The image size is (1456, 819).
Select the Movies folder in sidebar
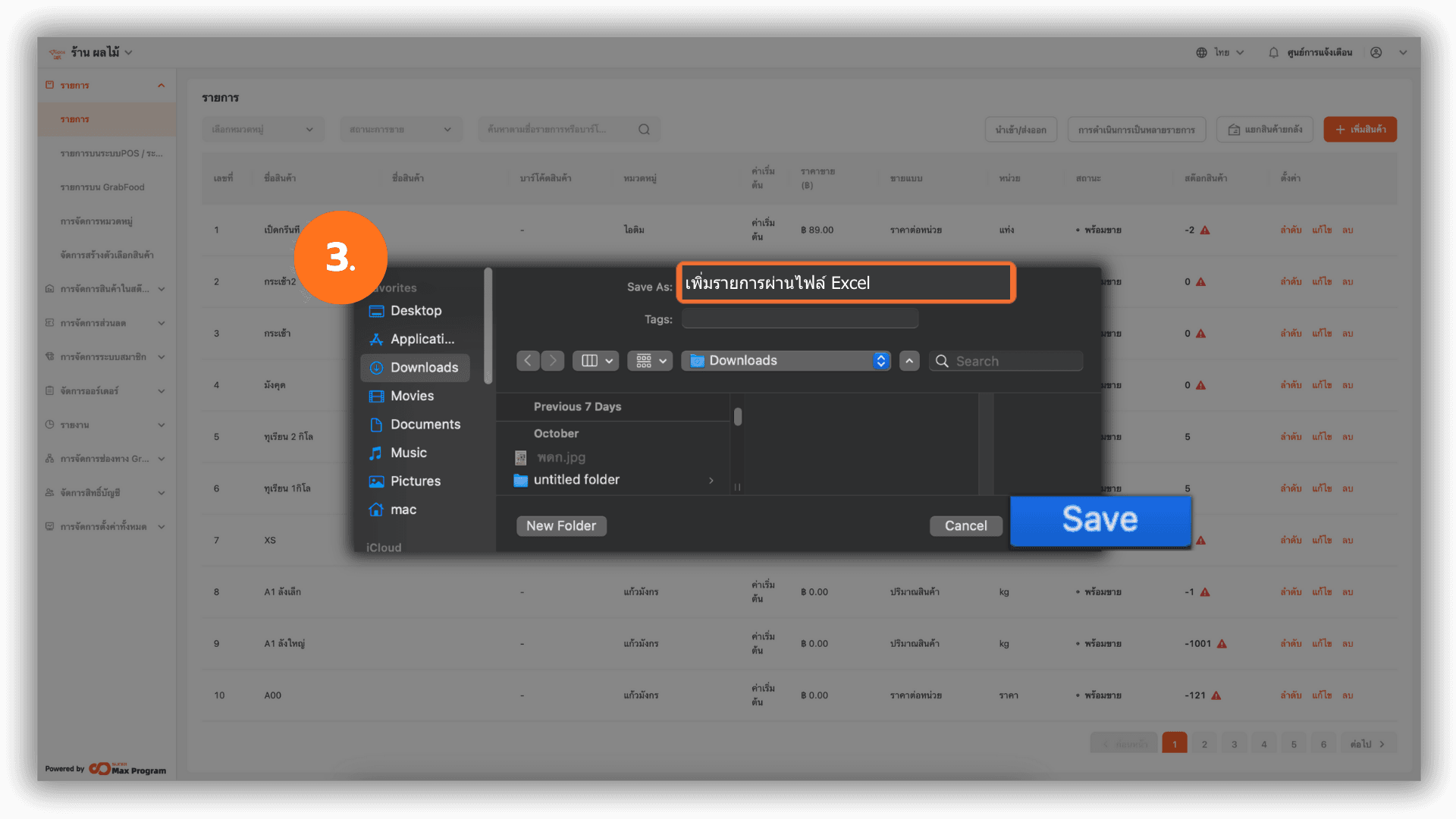point(412,396)
